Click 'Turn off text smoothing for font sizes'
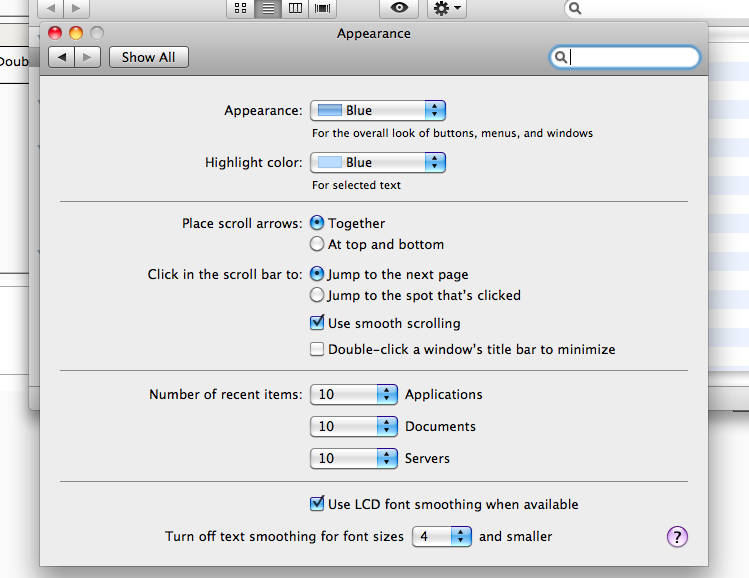 click(x=284, y=536)
